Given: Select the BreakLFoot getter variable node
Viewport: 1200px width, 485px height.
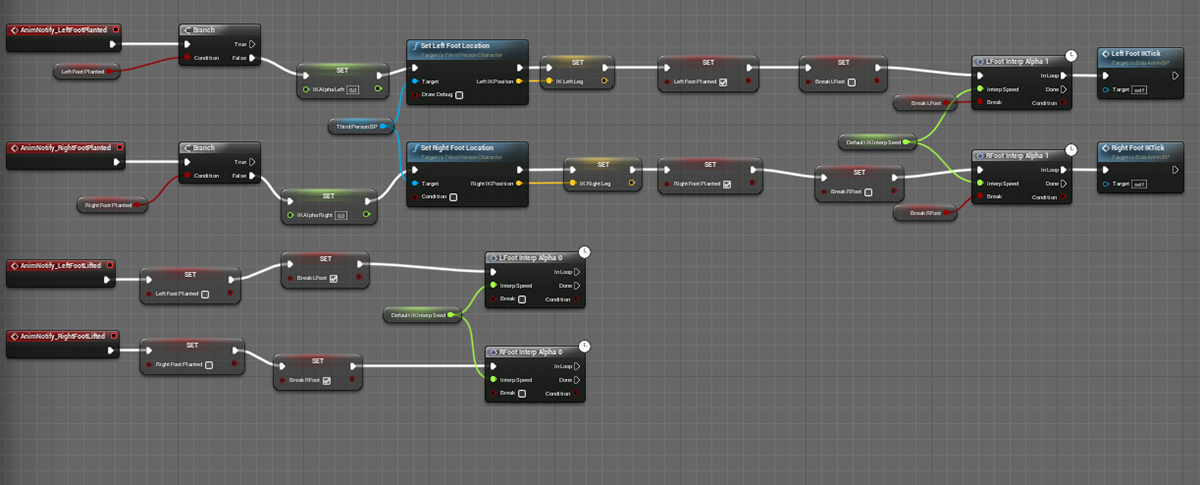Looking at the screenshot, I should click(x=925, y=102).
